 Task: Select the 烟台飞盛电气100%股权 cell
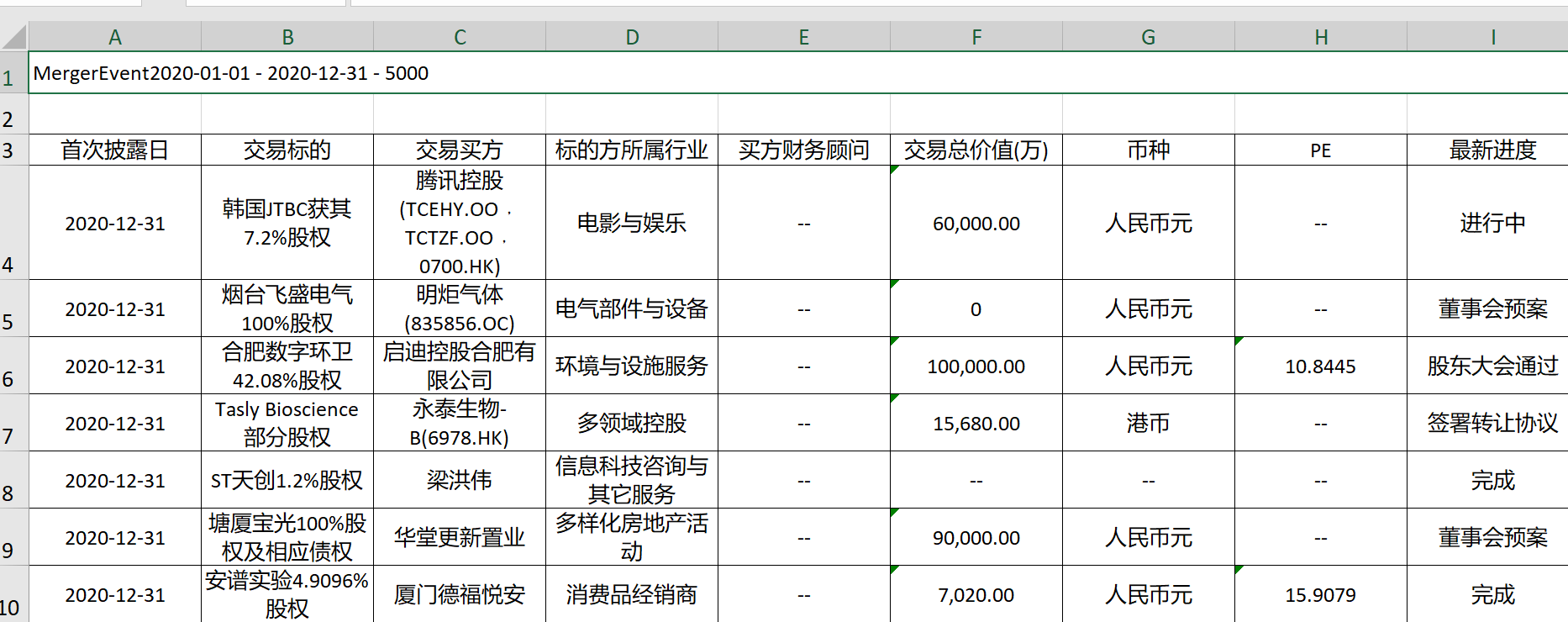(x=287, y=308)
